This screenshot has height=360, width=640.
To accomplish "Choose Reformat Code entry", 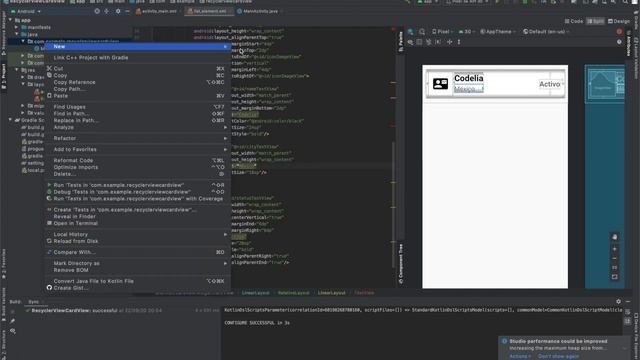I will click(138, 160).
